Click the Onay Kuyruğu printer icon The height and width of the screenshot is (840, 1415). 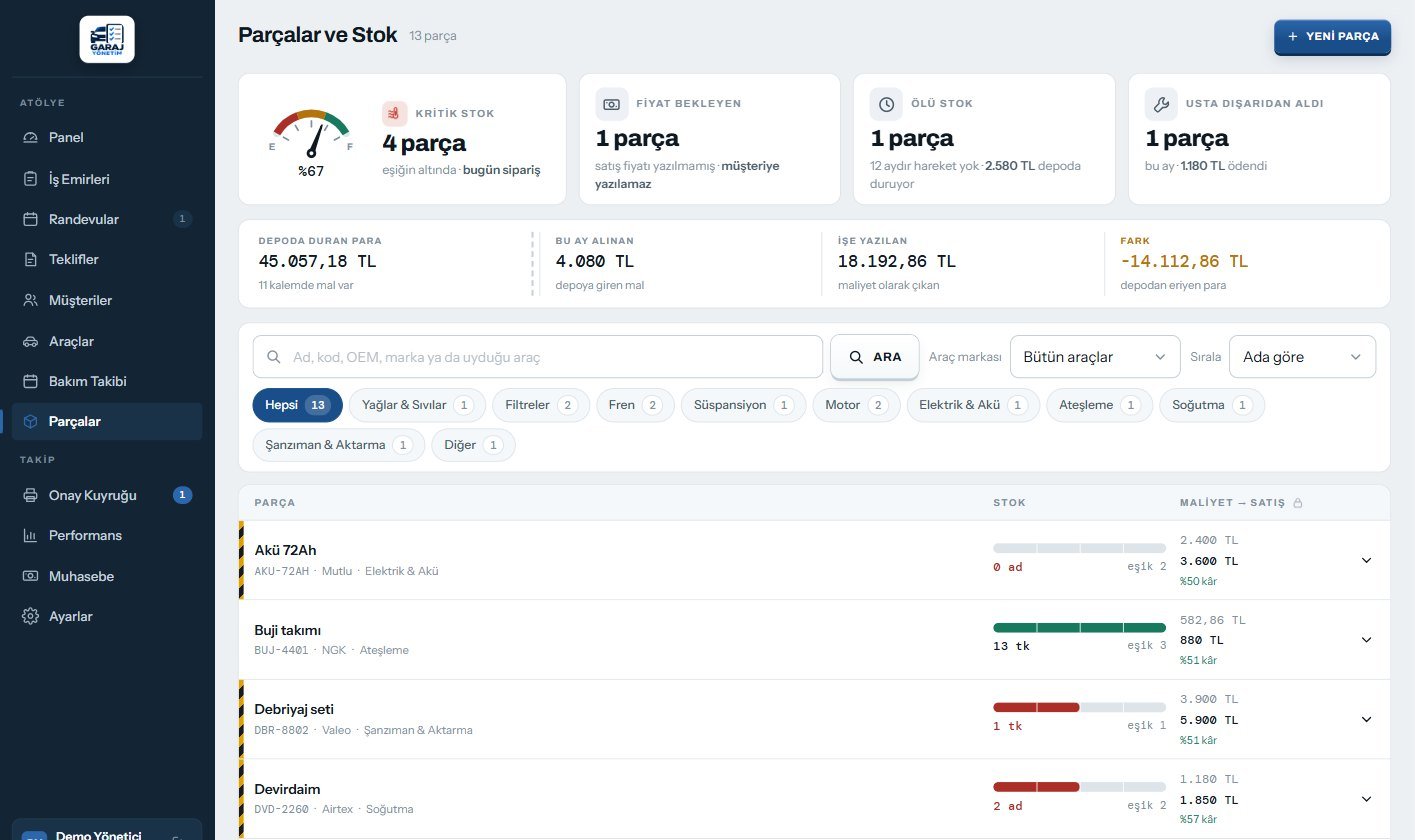pyautogui.click(x=30, y=495)
